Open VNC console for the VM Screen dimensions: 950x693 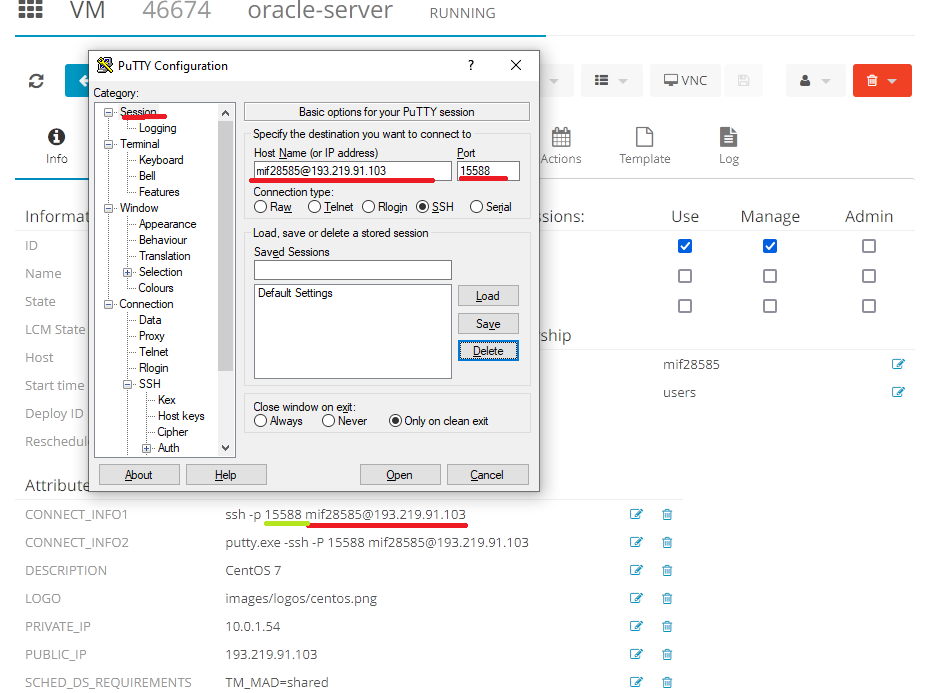[685, 81]
